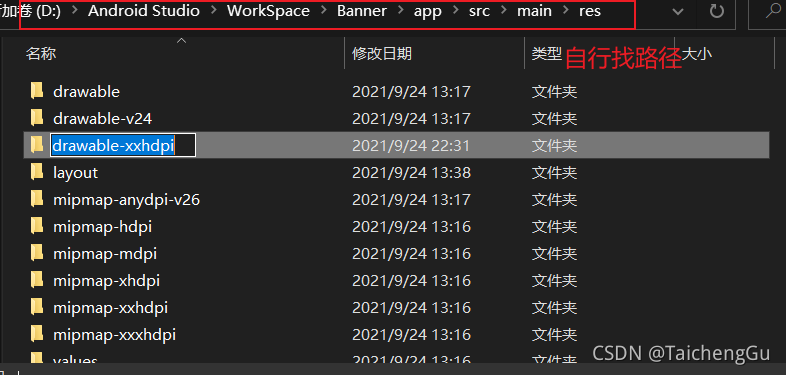Select the drawable-v24 folder icon

point(37,118)
